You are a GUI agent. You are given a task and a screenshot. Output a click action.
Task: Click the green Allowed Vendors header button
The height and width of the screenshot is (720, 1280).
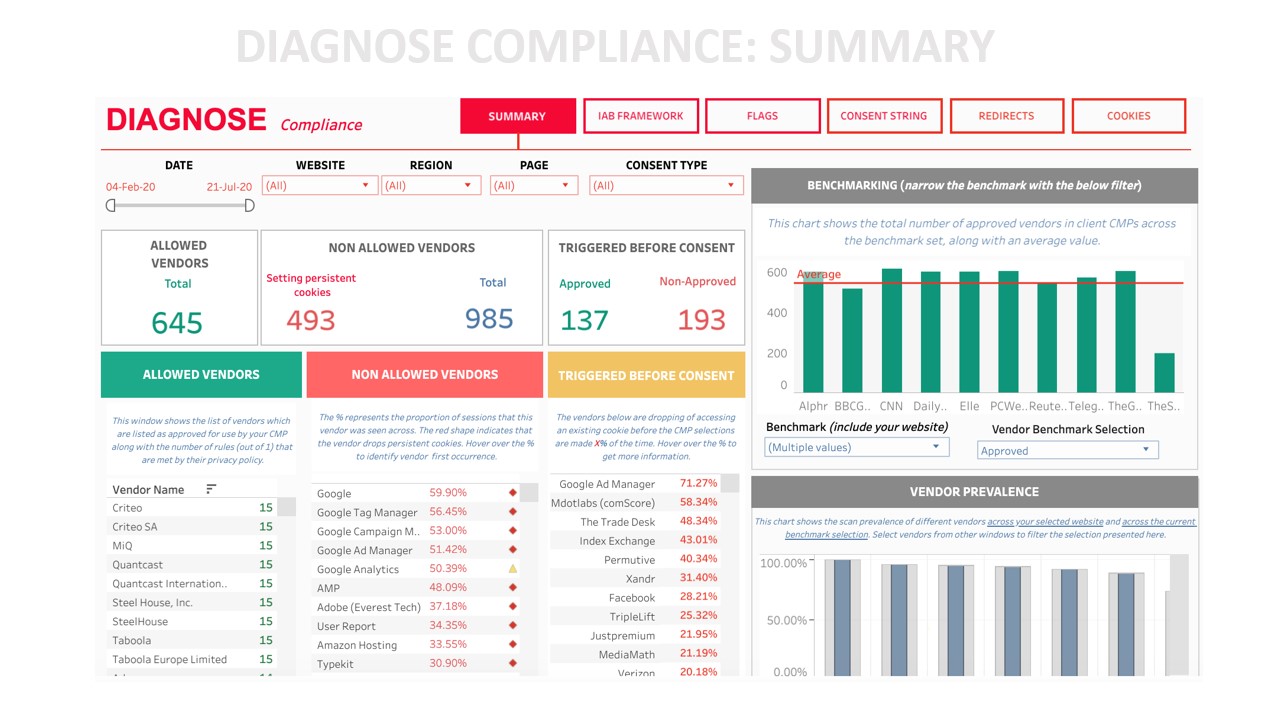(201, 375)
